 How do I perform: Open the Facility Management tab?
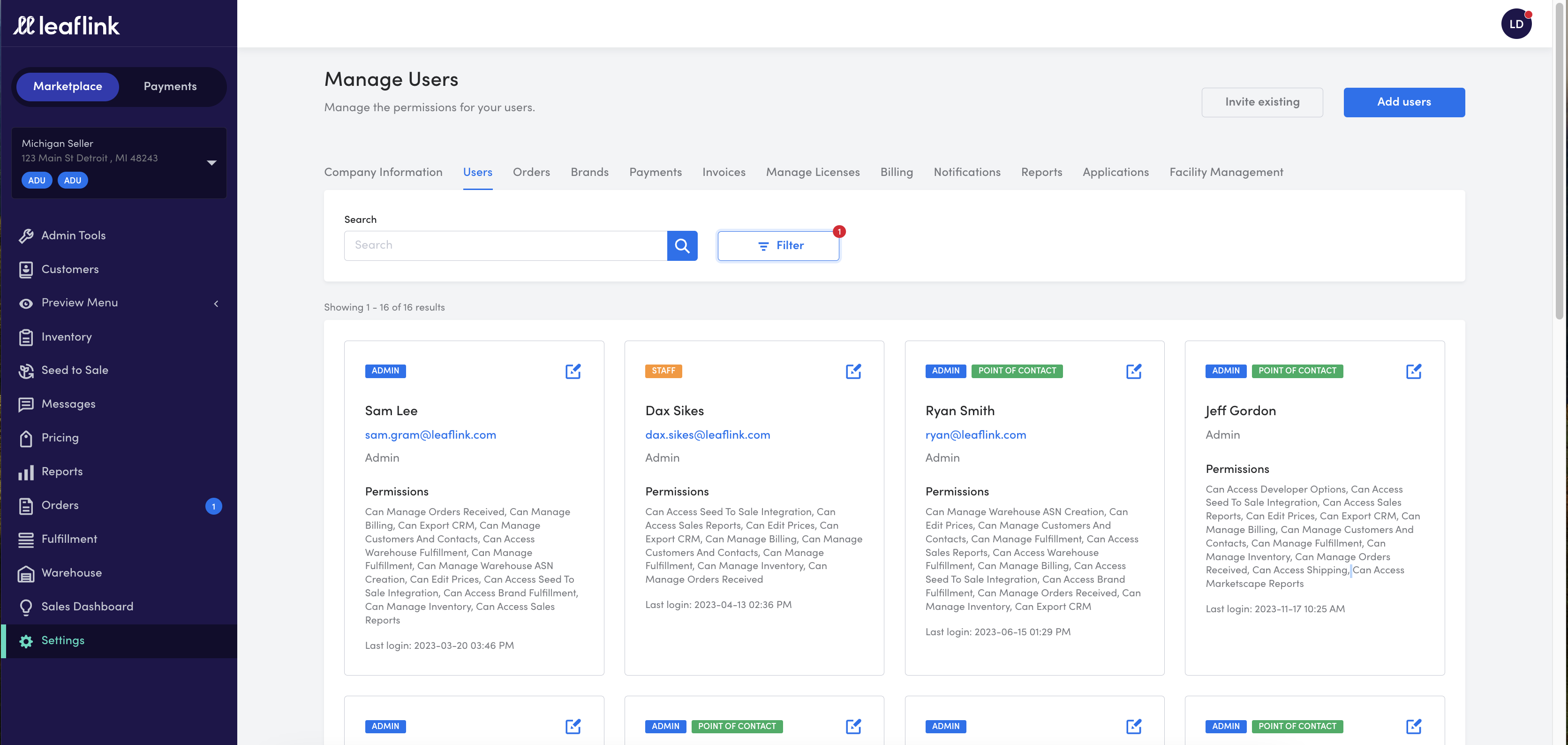point(1226,172)
